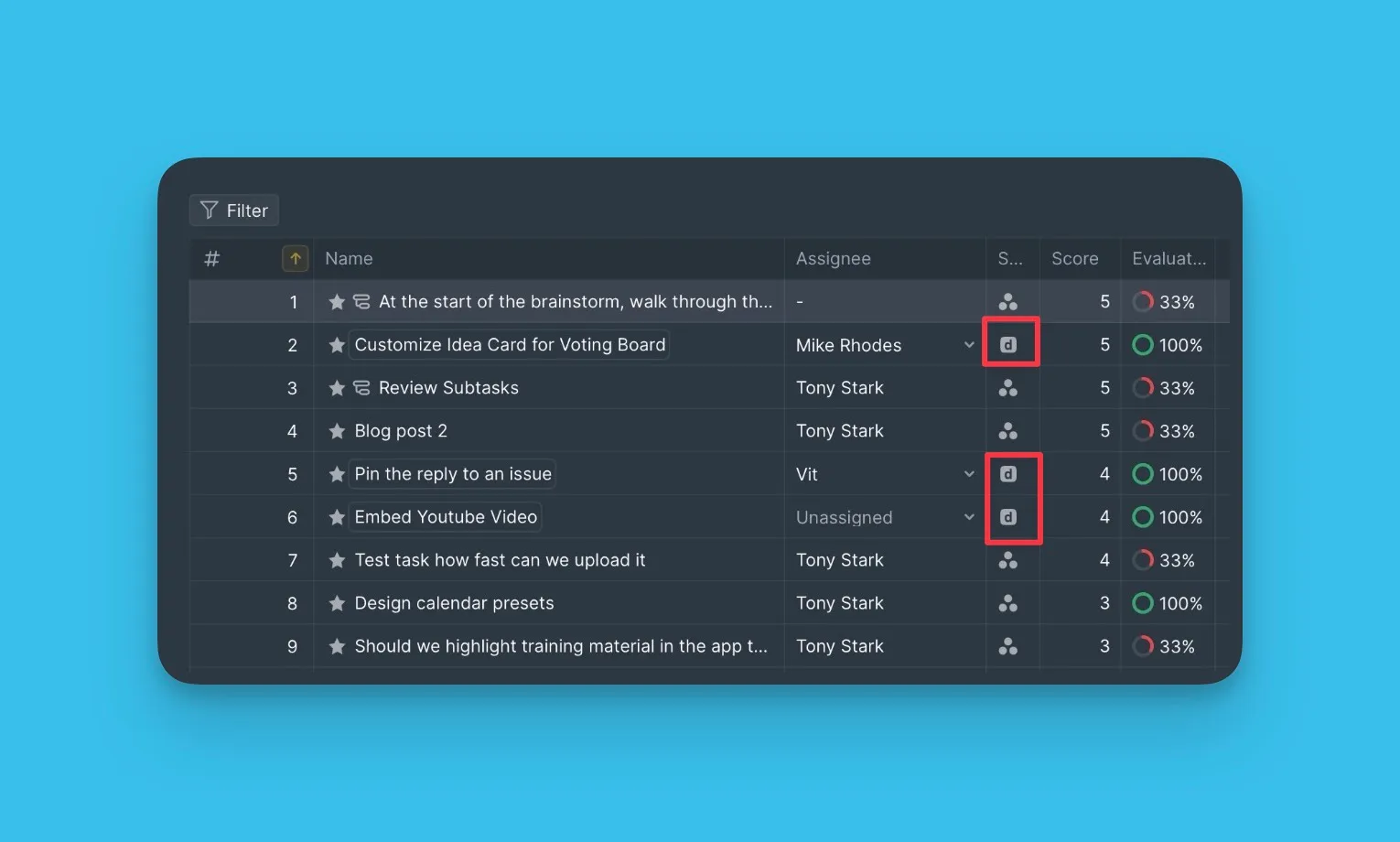Open assignee dropdown for Mike Rhodes
This screenshot has height=842, width=1400.
coord(968,345)
